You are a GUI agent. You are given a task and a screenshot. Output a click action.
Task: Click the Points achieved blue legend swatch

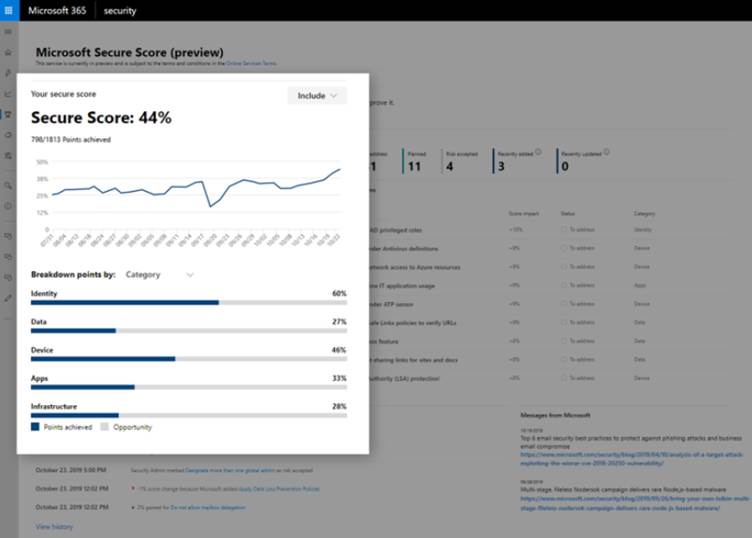[35, 427]
